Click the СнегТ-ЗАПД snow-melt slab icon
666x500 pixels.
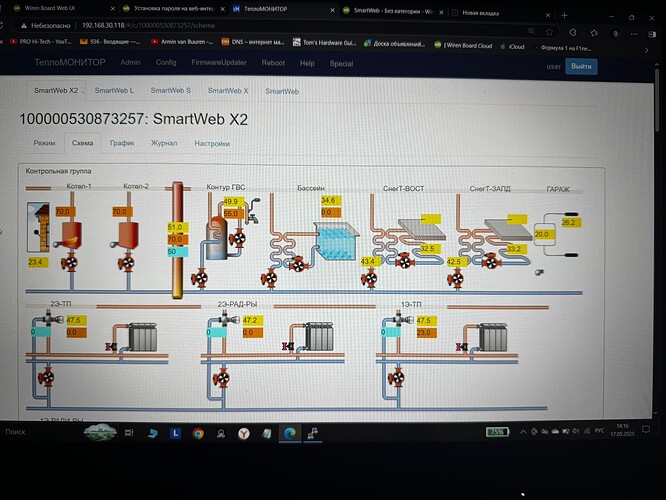[508, 230]
